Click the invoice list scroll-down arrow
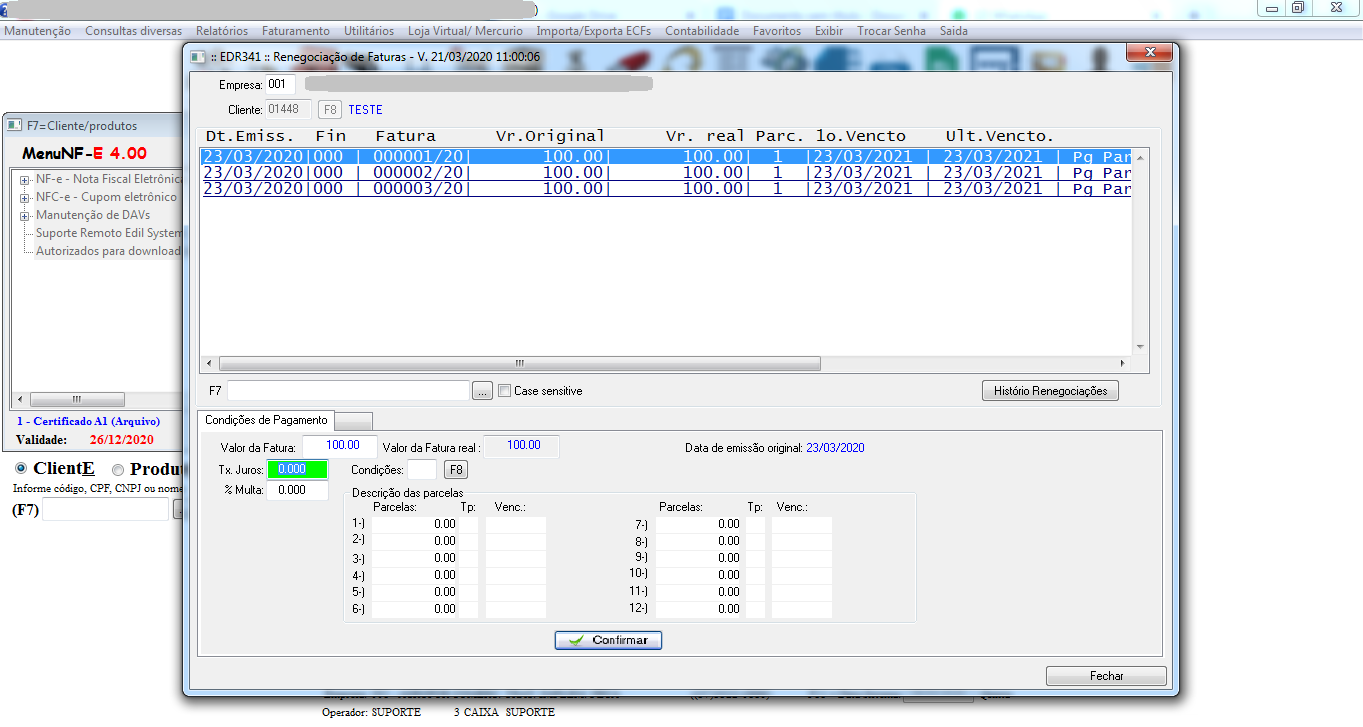Screen dimensions: 1363x727 click(x=1140, y=347)
